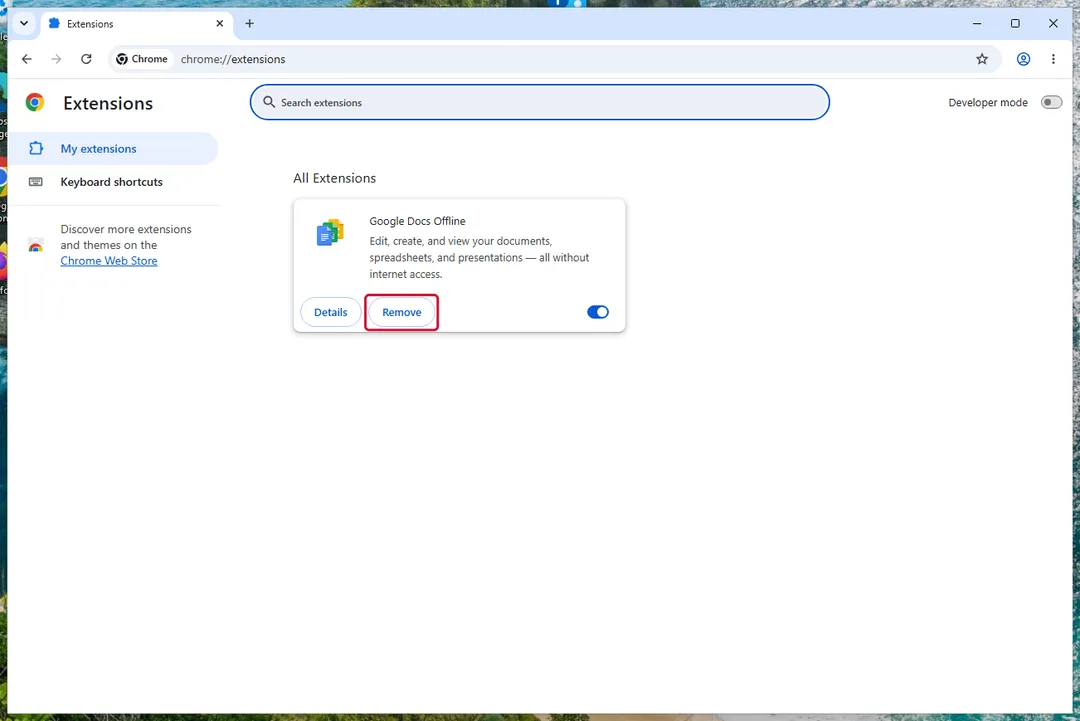Viewport: 1080px width, 721px height.
Task: Open the Chrome Web Store link
Action: [x=109, y=261]
